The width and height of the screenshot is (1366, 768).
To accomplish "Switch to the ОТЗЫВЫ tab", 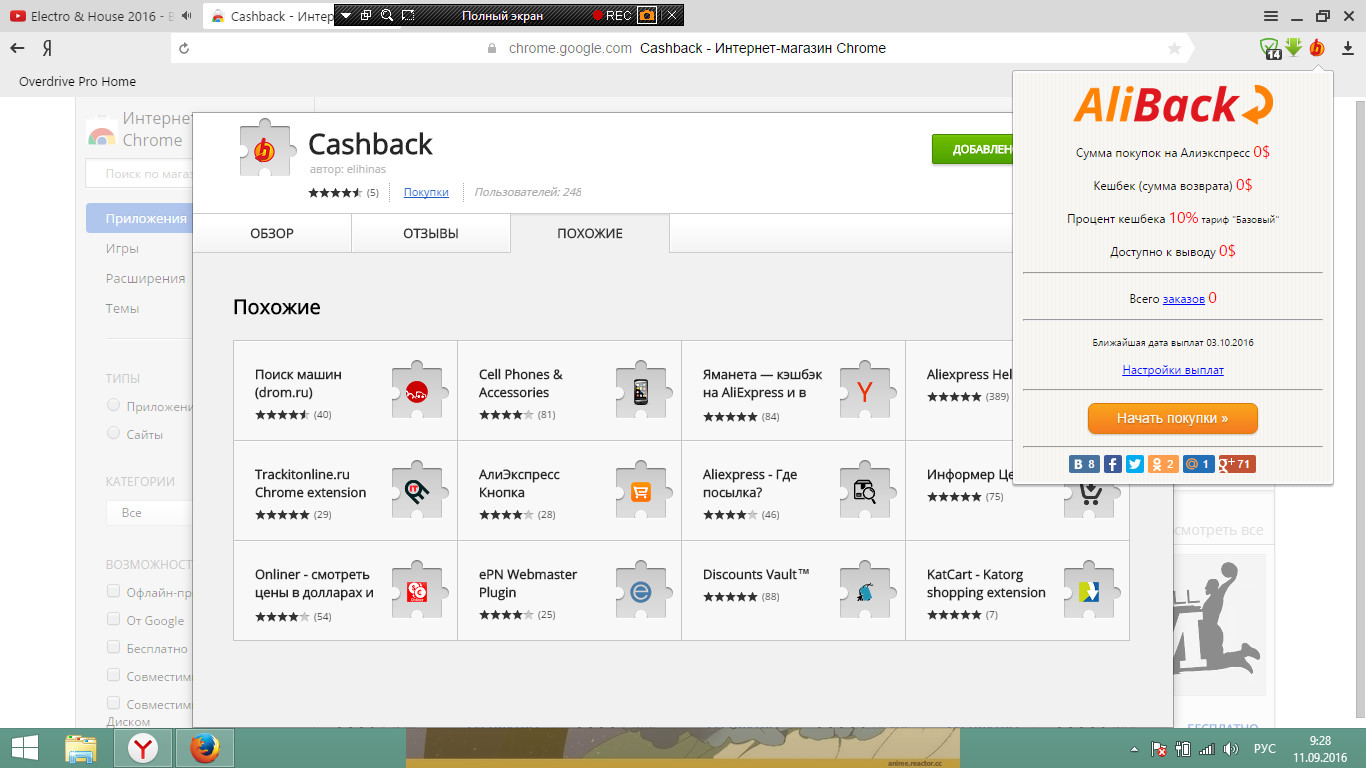I will (x=431, y=233).
